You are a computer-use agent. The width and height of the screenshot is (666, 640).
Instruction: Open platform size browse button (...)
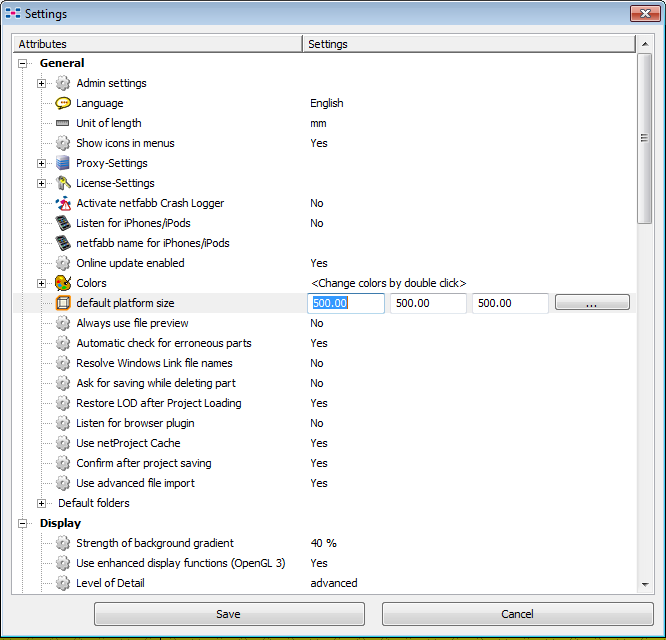592,303
